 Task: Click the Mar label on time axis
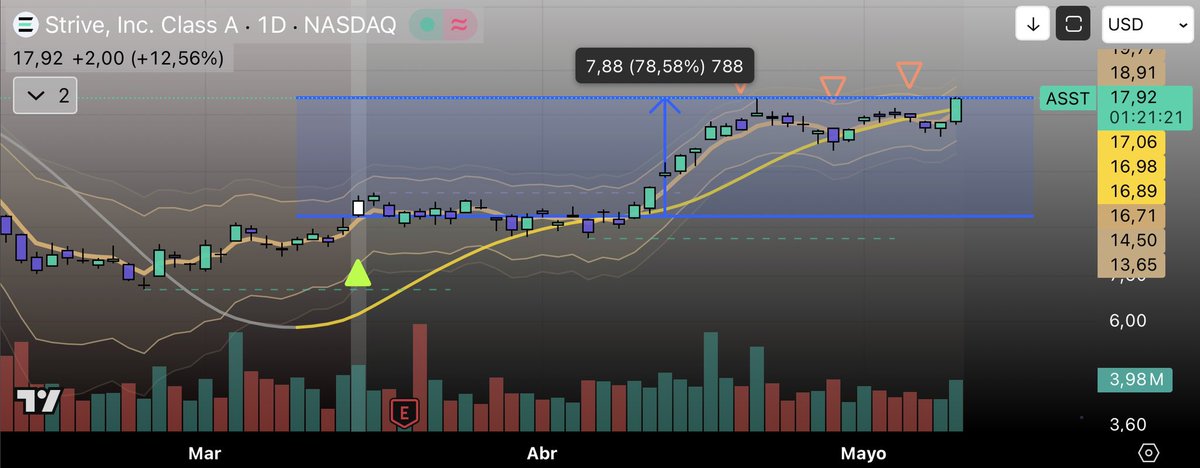tap(204, 453)
